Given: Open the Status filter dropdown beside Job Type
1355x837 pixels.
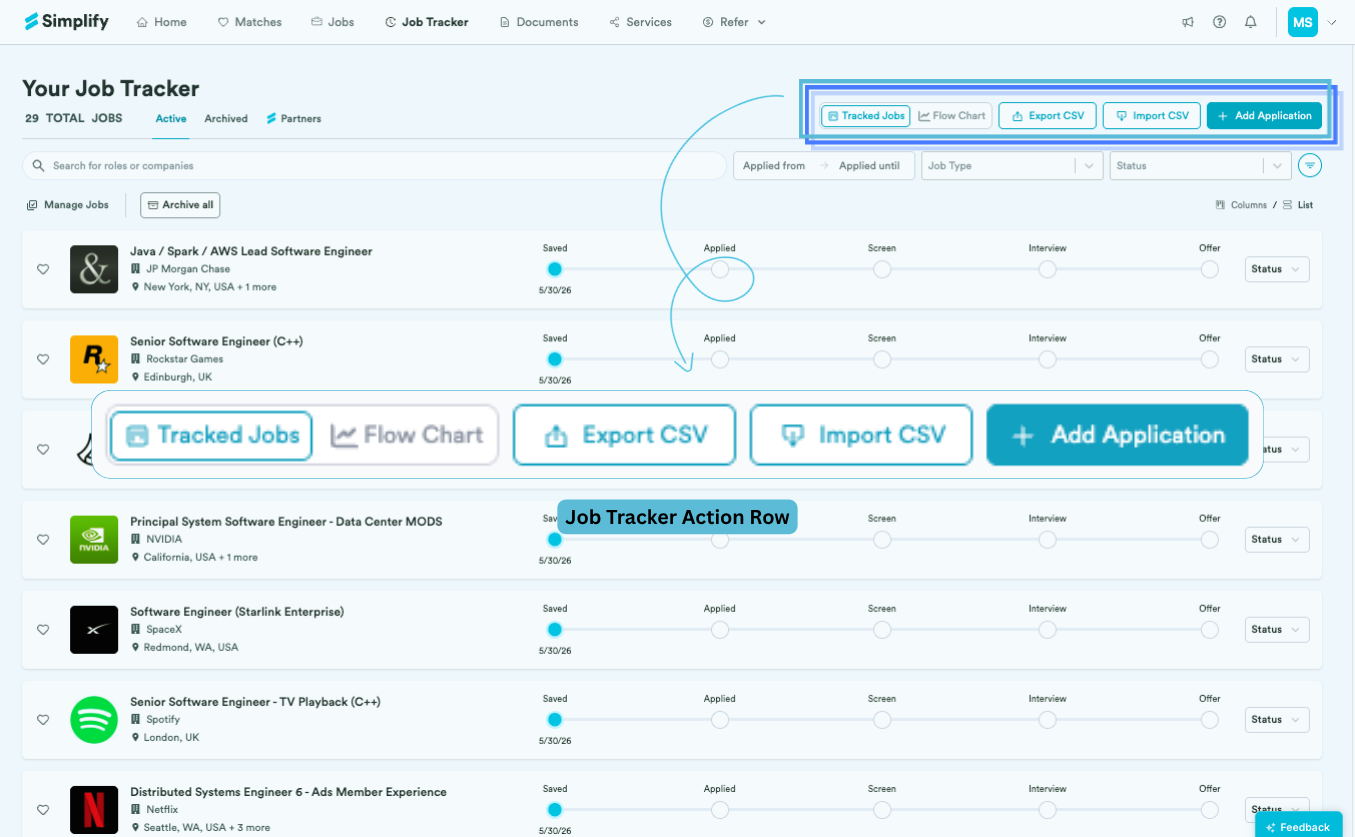Looking at the screenshot, I should point(1200,166).
